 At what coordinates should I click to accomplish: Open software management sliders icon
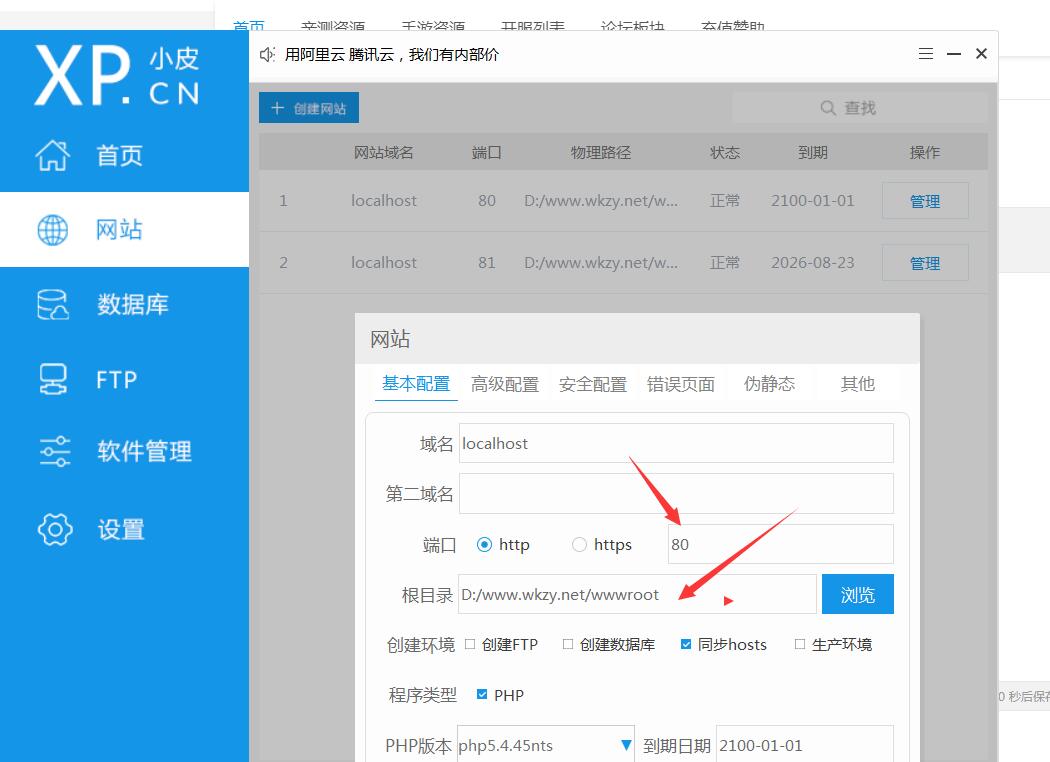54,451
